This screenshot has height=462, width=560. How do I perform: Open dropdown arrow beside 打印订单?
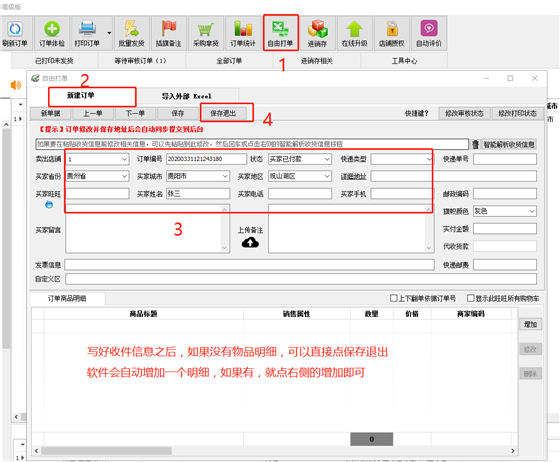point(109,33)
